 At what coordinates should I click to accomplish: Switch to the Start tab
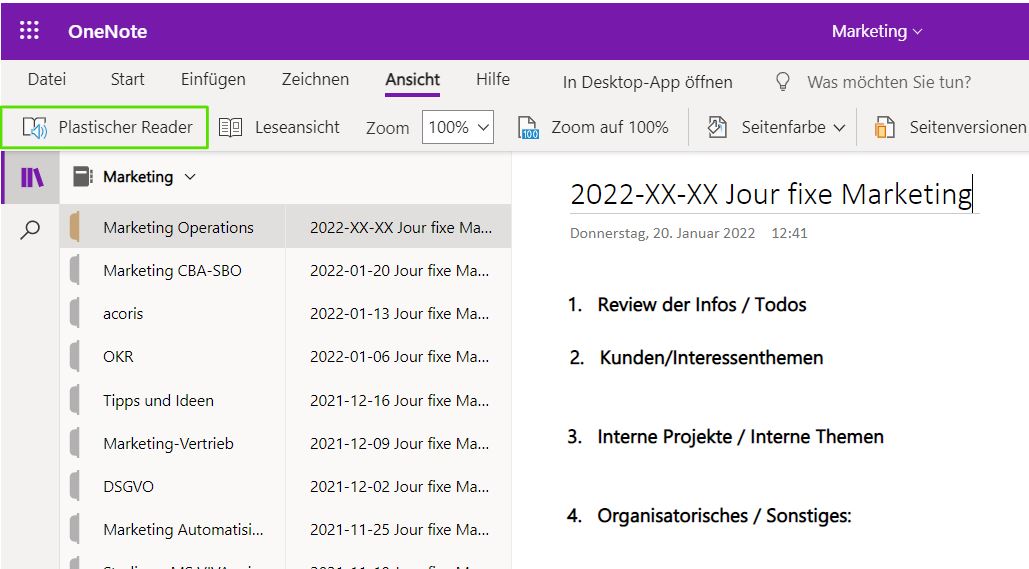pyautogui.click(x=127, y=79)
